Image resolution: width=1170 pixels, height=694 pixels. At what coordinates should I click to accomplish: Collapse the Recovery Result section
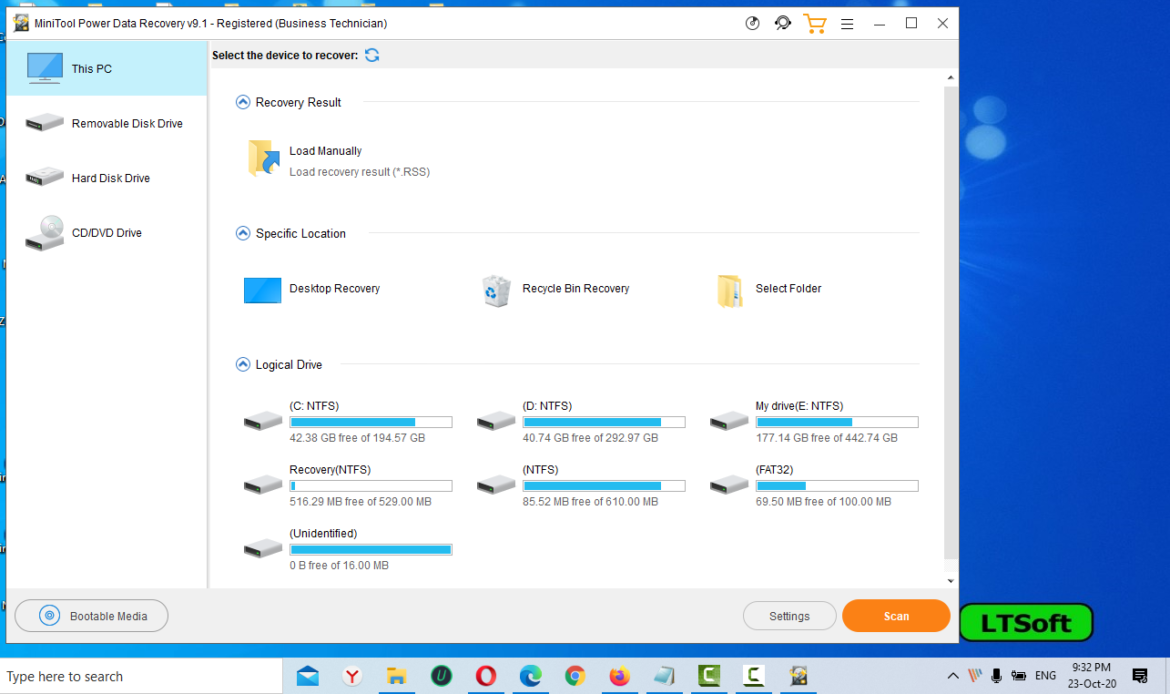pyautogui.click(x=243, y=102)
